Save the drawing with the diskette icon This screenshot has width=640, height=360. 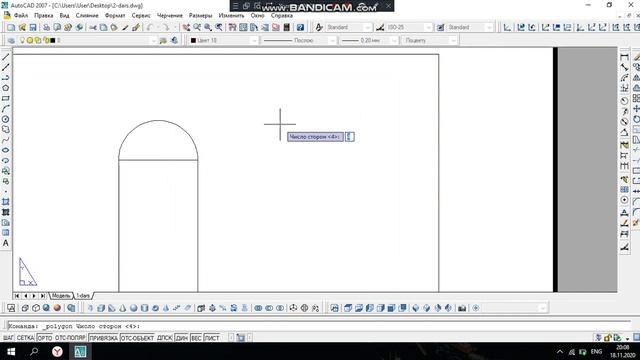coord(33,27)
